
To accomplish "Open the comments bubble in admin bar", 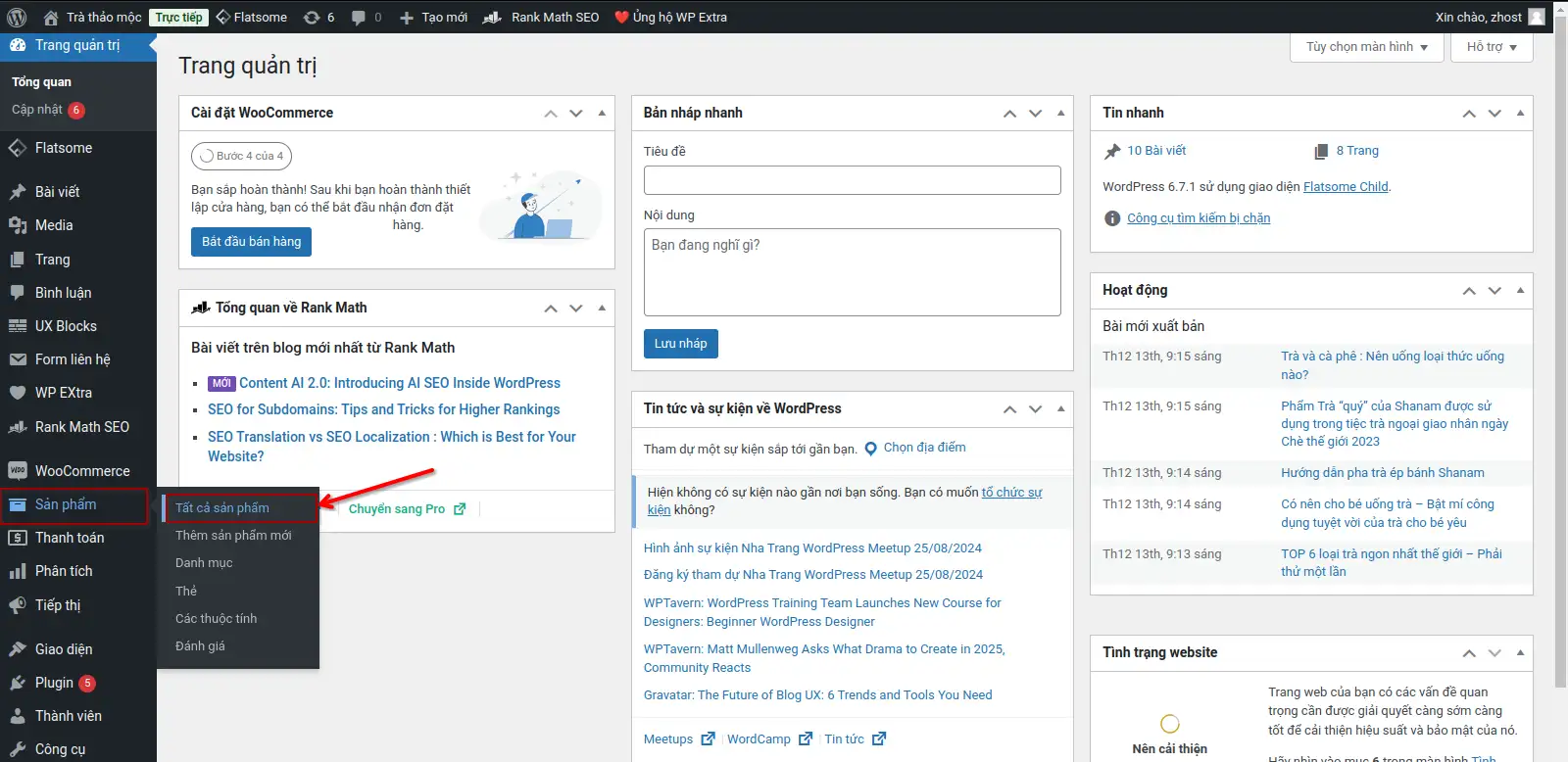I will coord(367,17).
